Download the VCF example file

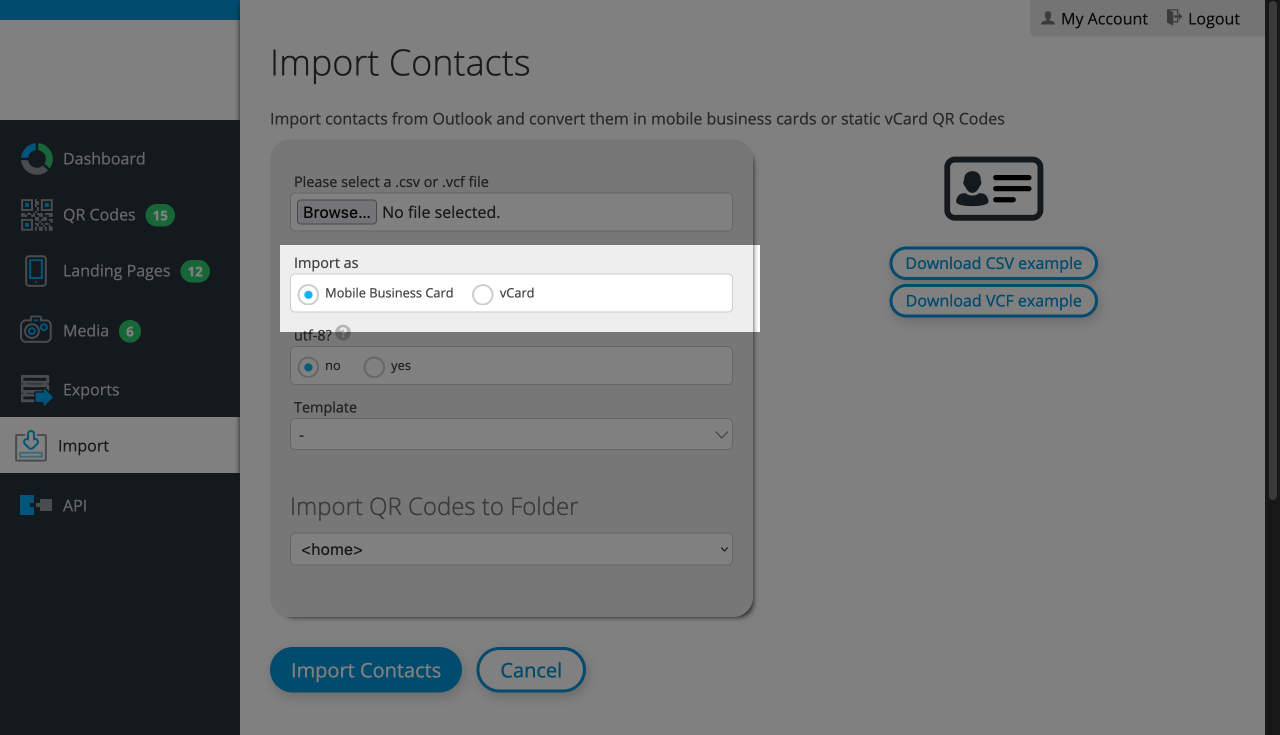[x=993, y=300]
